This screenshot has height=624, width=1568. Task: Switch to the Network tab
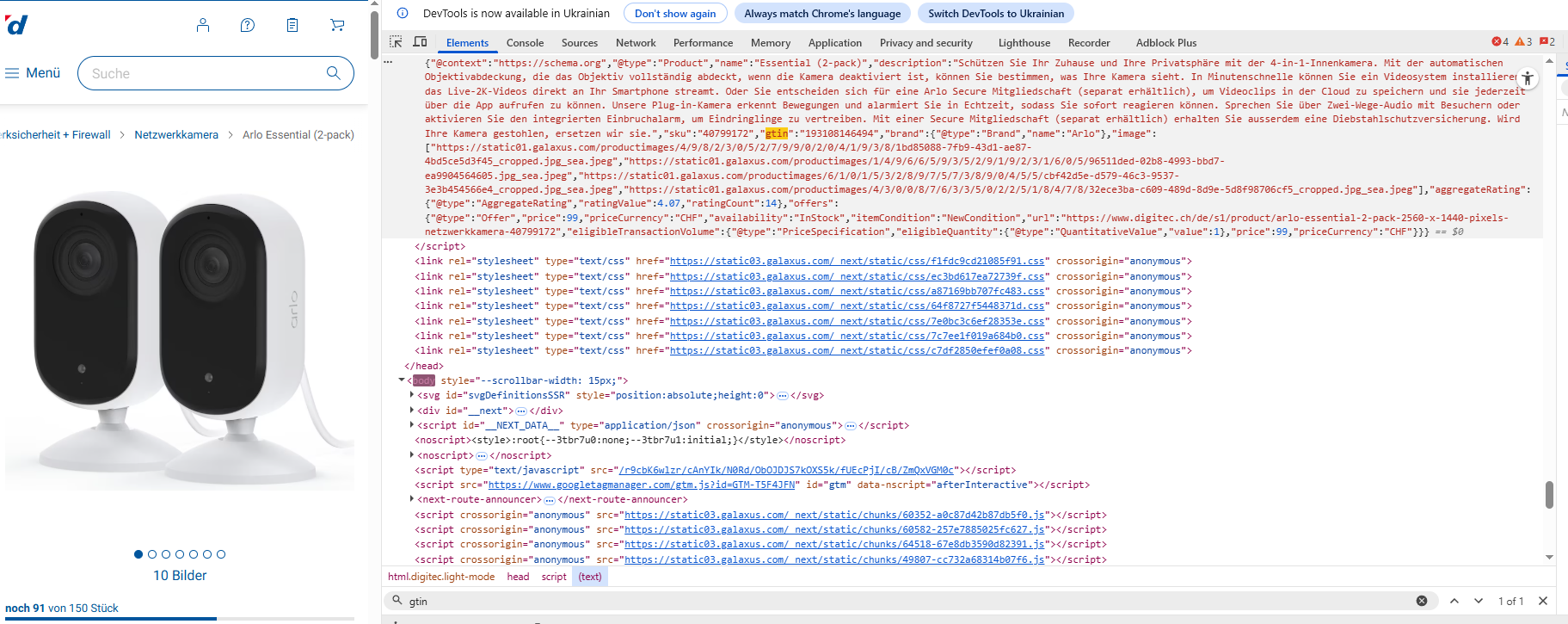(636, 43)
